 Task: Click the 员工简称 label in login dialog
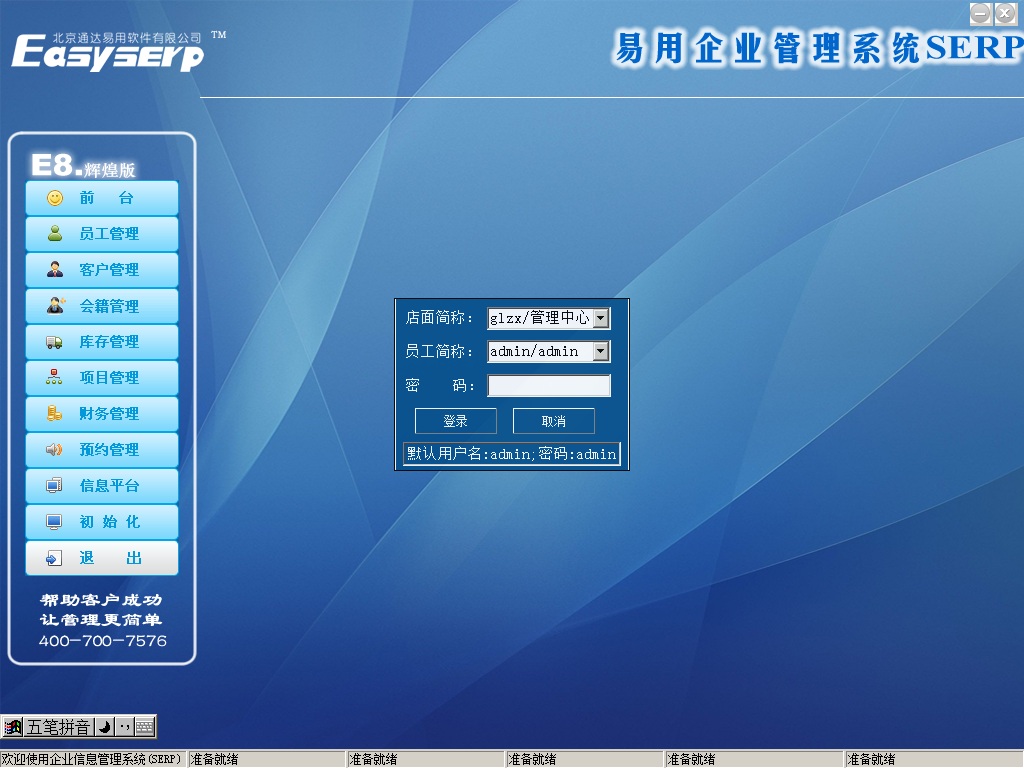click(x=439, y=351)
